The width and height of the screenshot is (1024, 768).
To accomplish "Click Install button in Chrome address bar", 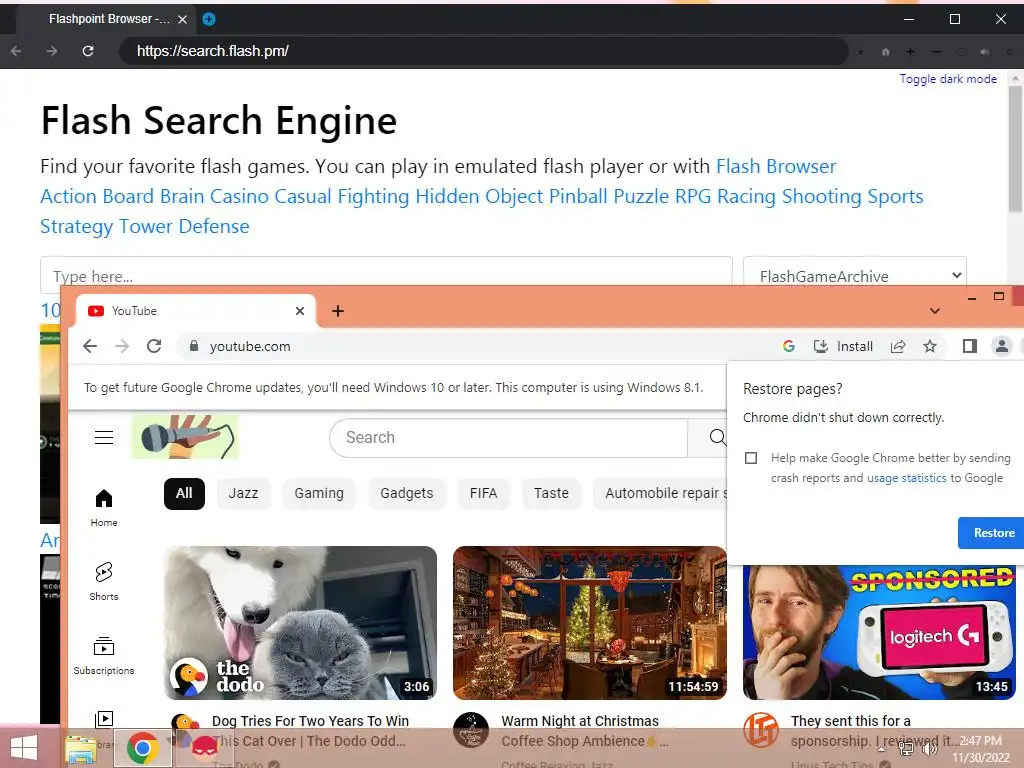I will tap(843, 346).
